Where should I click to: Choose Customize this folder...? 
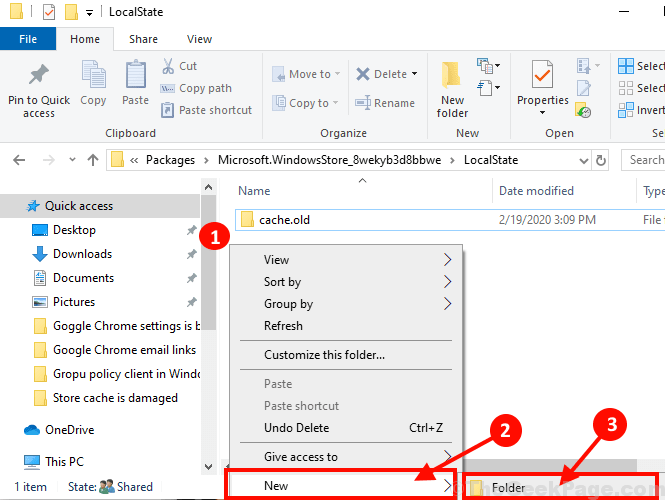(x=345, y=355)
